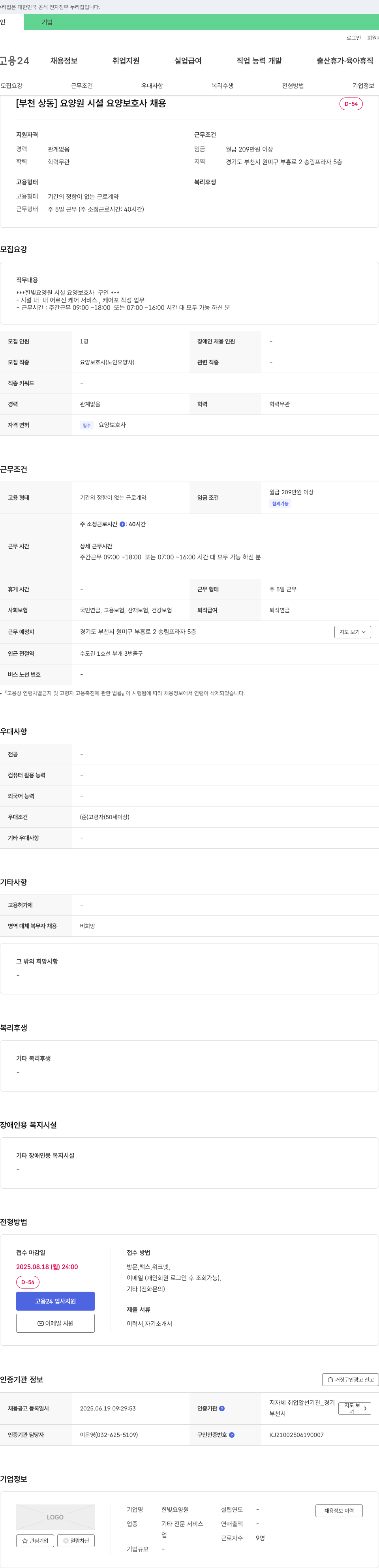The image size is (379, 1568).
Task: Click the 지자체 취업알선기관_경기 부천시 agency name
Action: (x=302, y=1408)
